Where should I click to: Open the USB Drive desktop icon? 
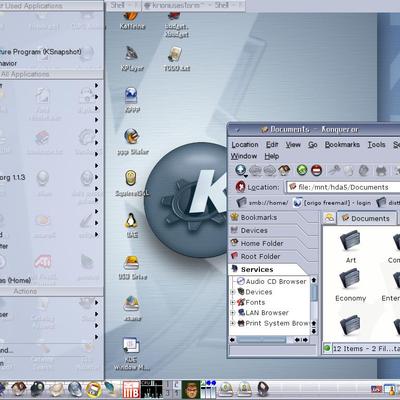point(132,268)
